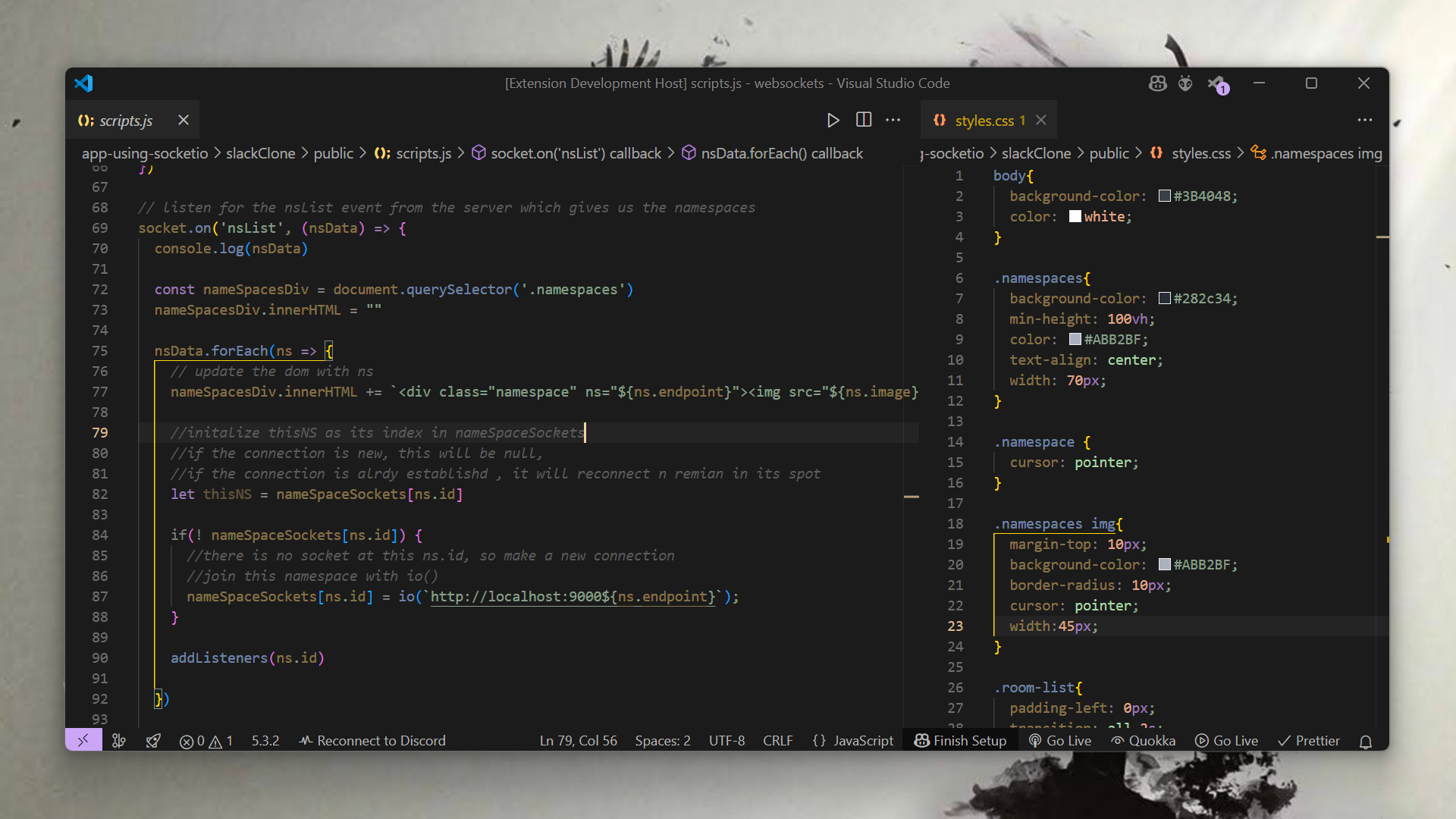Open color picker for #3B4048 swatch
1456x819 pixels.
point(1164,196)
